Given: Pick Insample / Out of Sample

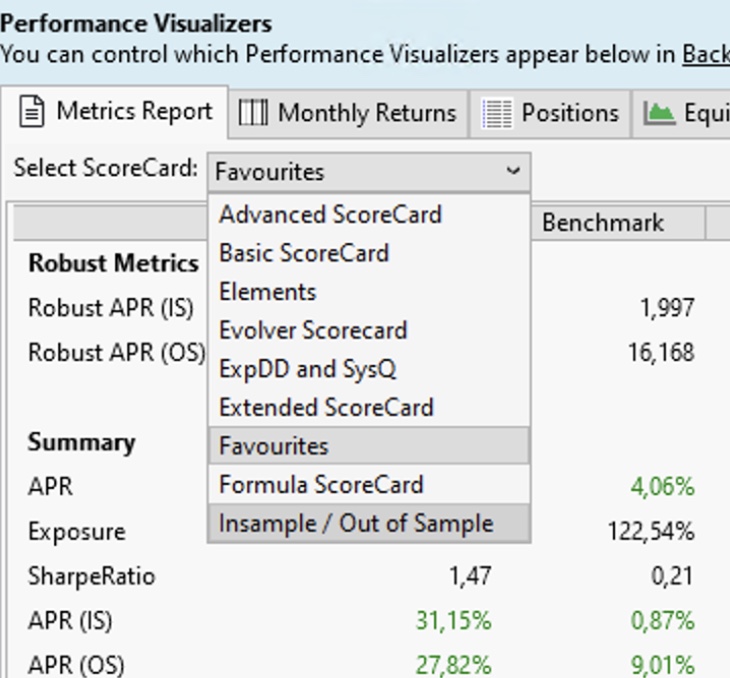Looking at the screenshot, I should point(356,523).
